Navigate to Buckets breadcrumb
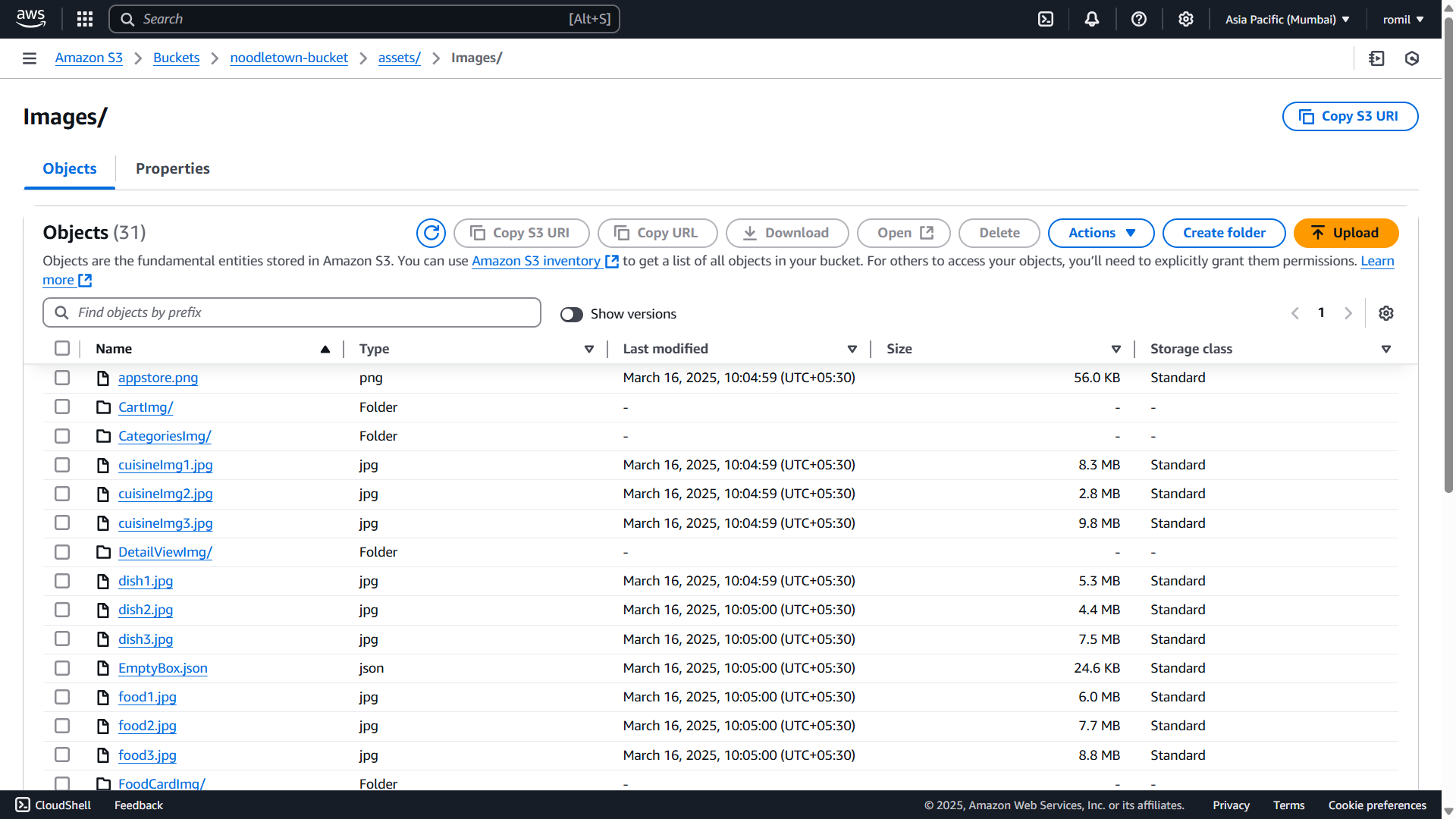This screenshot has height=819, width=1456. [176, 58]
